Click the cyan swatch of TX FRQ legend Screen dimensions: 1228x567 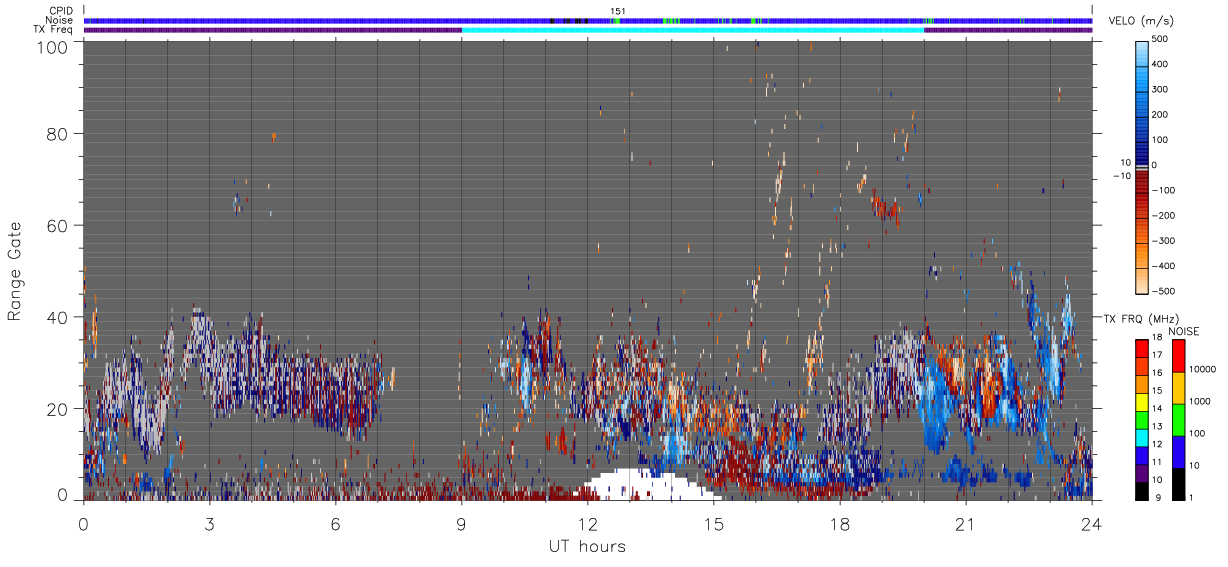pyautogui.click(x=1142, y=438)
